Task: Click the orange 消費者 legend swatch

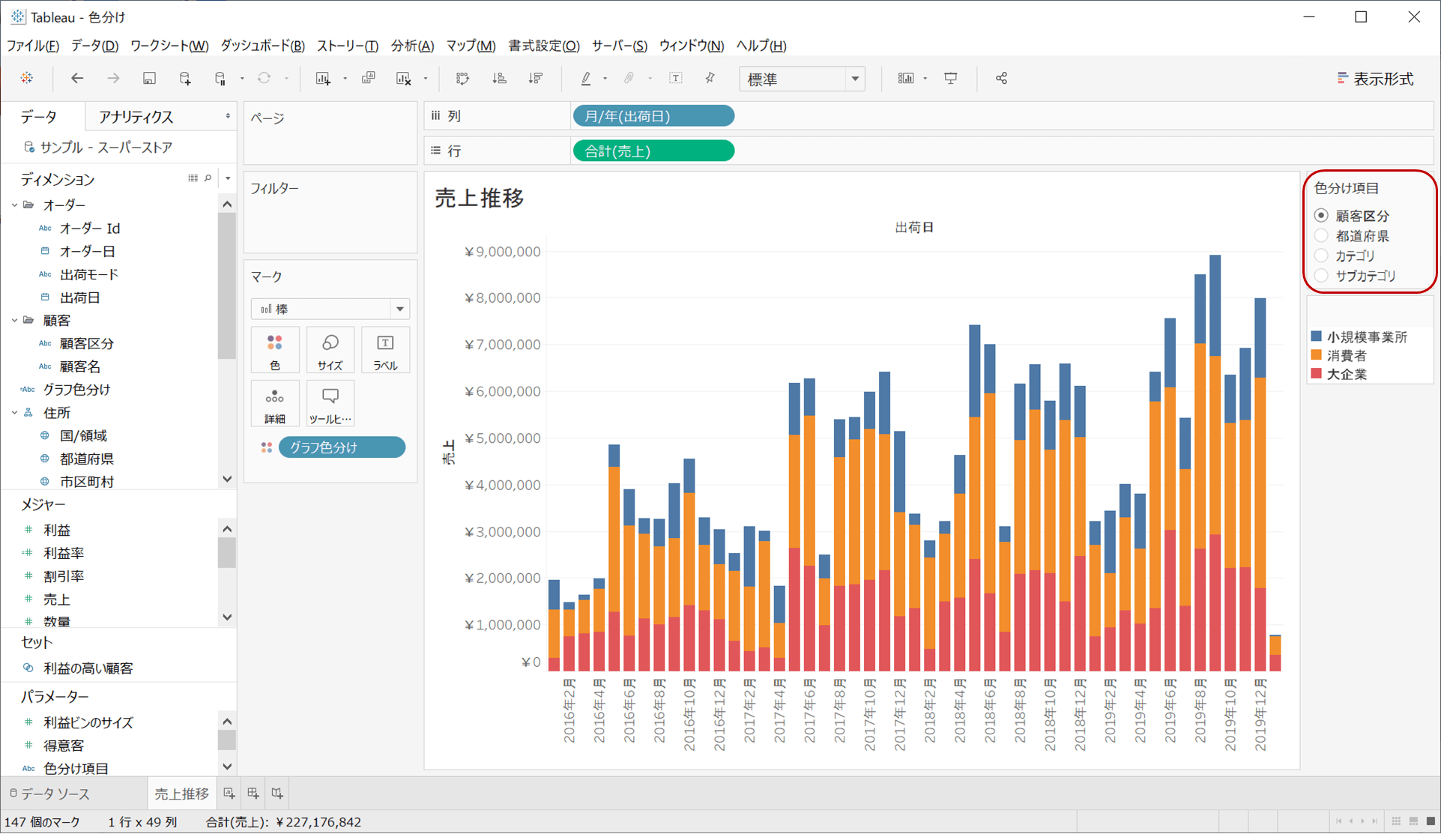Action: click(1316, 355)
